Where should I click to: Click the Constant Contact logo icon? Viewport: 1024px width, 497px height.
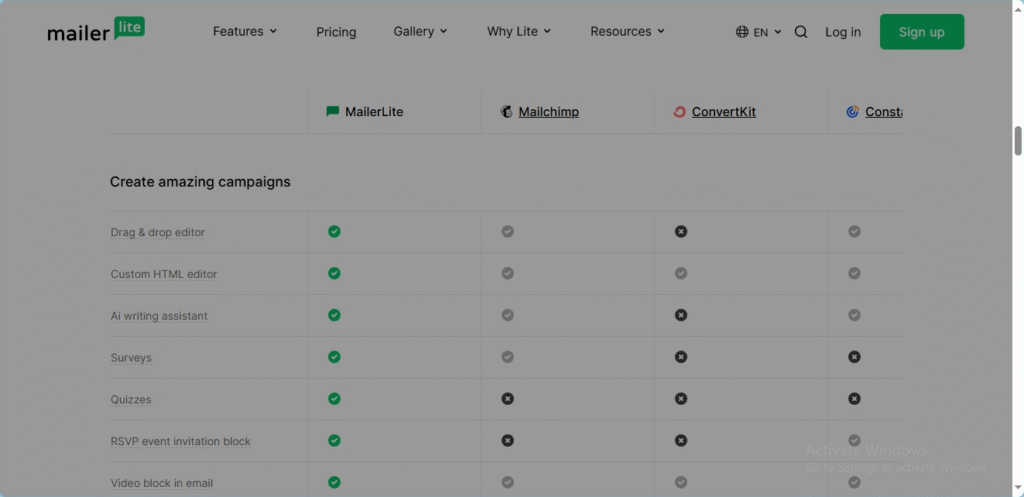pyautogui.click(x=852, y=112)
